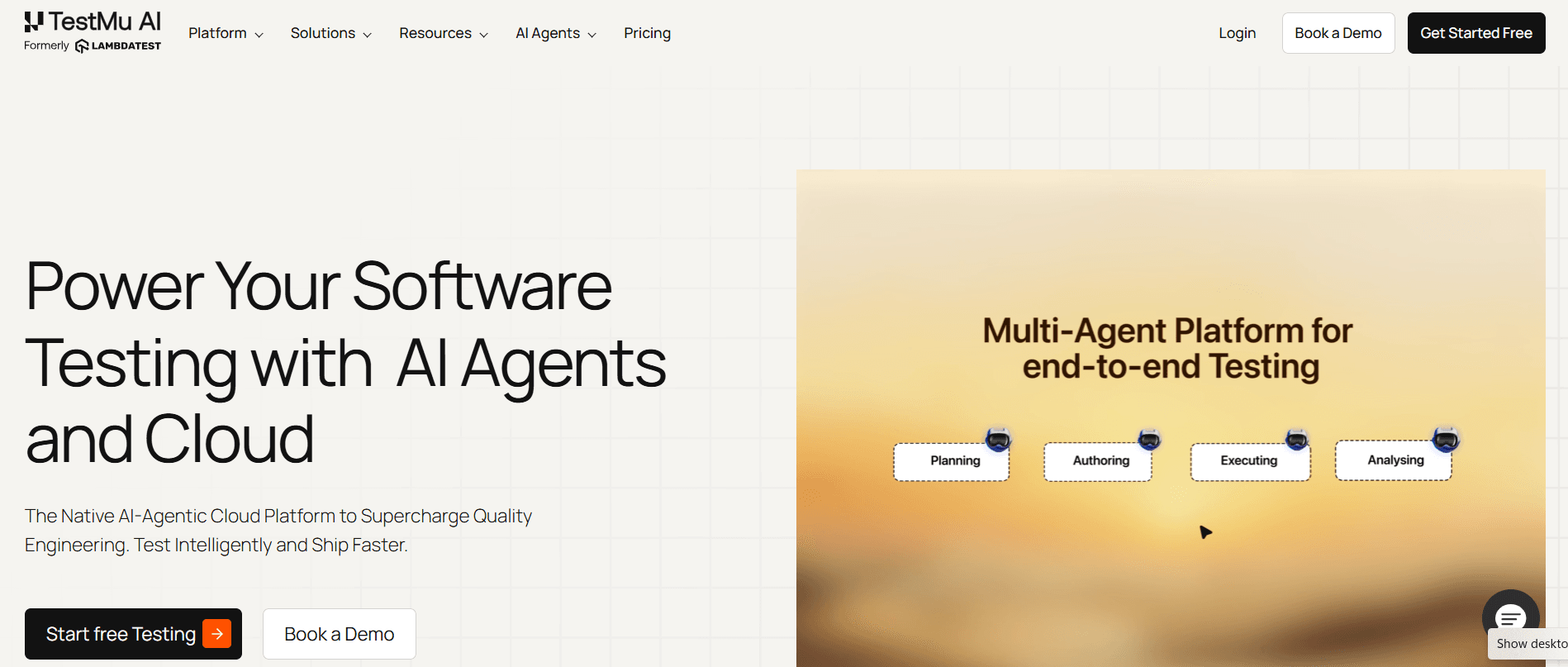Click the orange arrow on Start free Testing

[x=217, y=634]
